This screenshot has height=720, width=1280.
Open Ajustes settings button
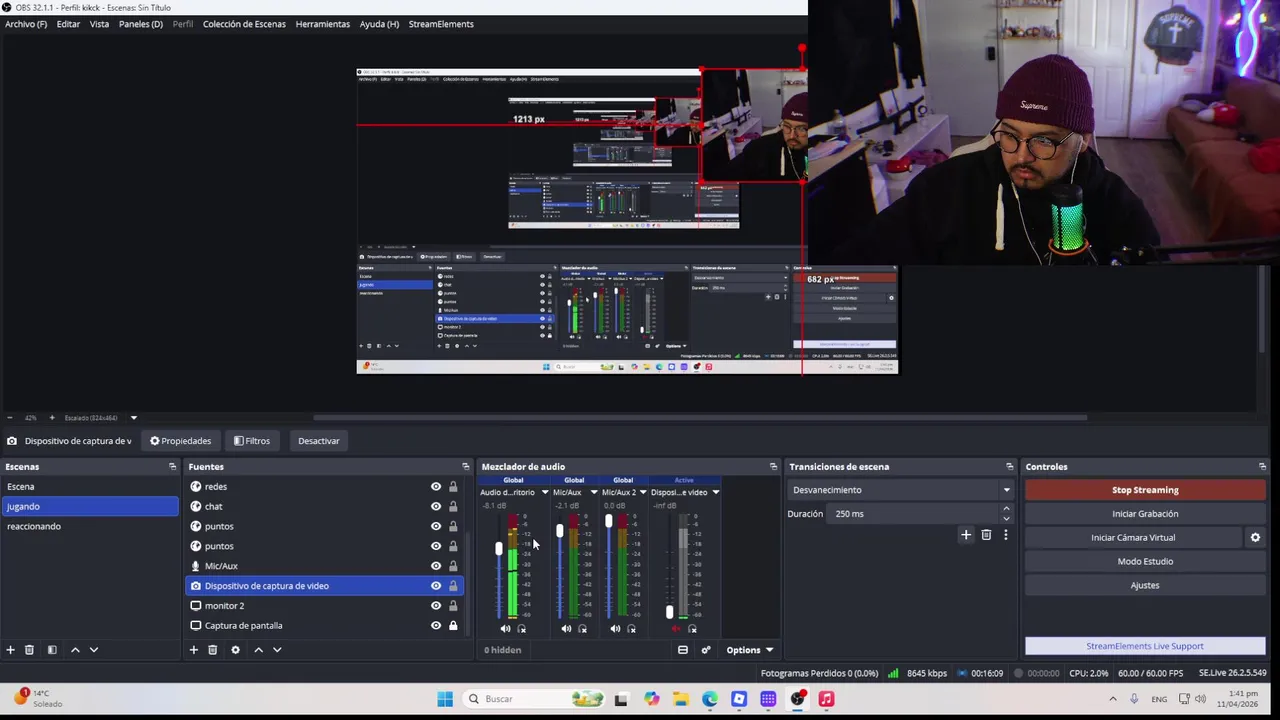1145,586
